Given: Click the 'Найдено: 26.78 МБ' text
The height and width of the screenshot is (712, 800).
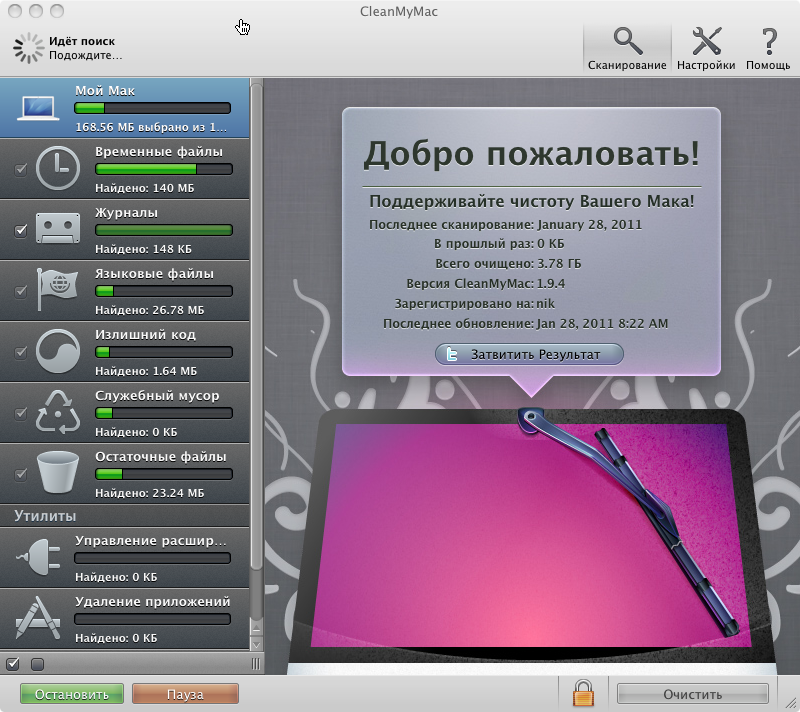Looking at the screenshot, I should (149, 310).
